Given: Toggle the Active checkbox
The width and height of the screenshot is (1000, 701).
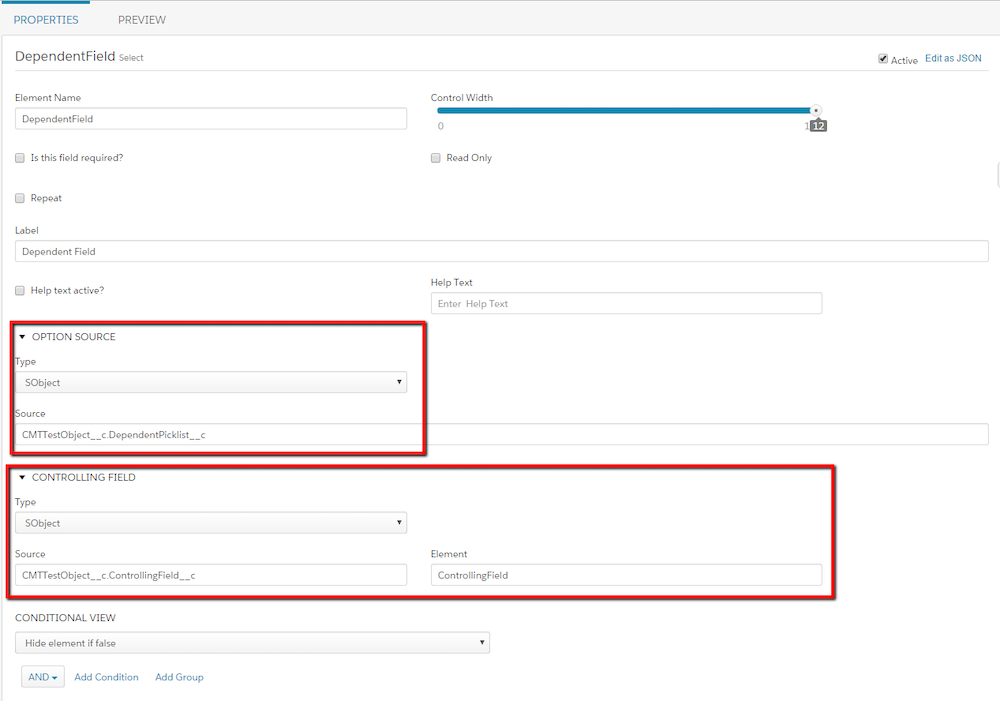Looking at the screenshot, I should click(883, 59).
